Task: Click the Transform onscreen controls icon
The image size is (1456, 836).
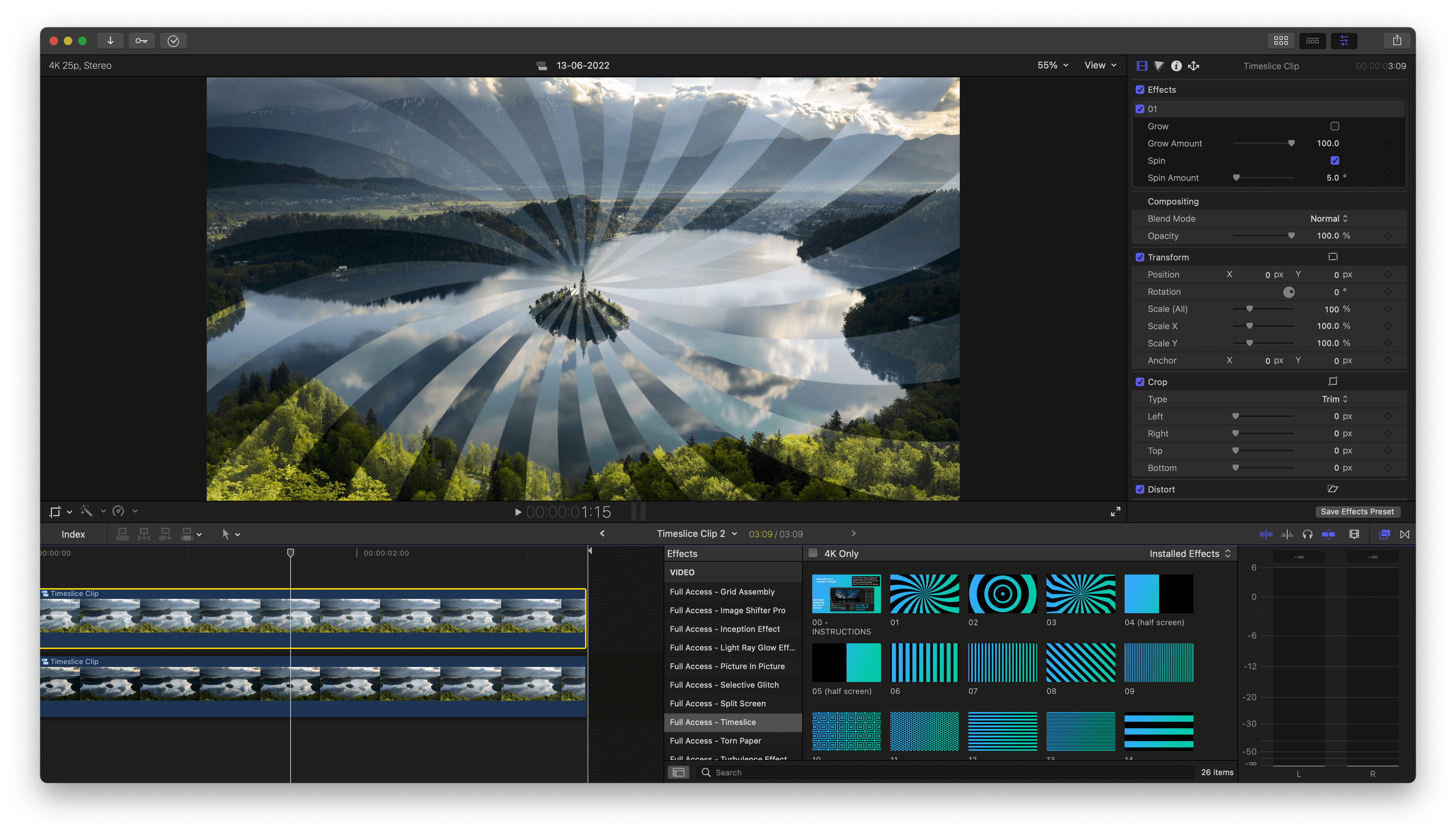Action: tap(1332, 257)
